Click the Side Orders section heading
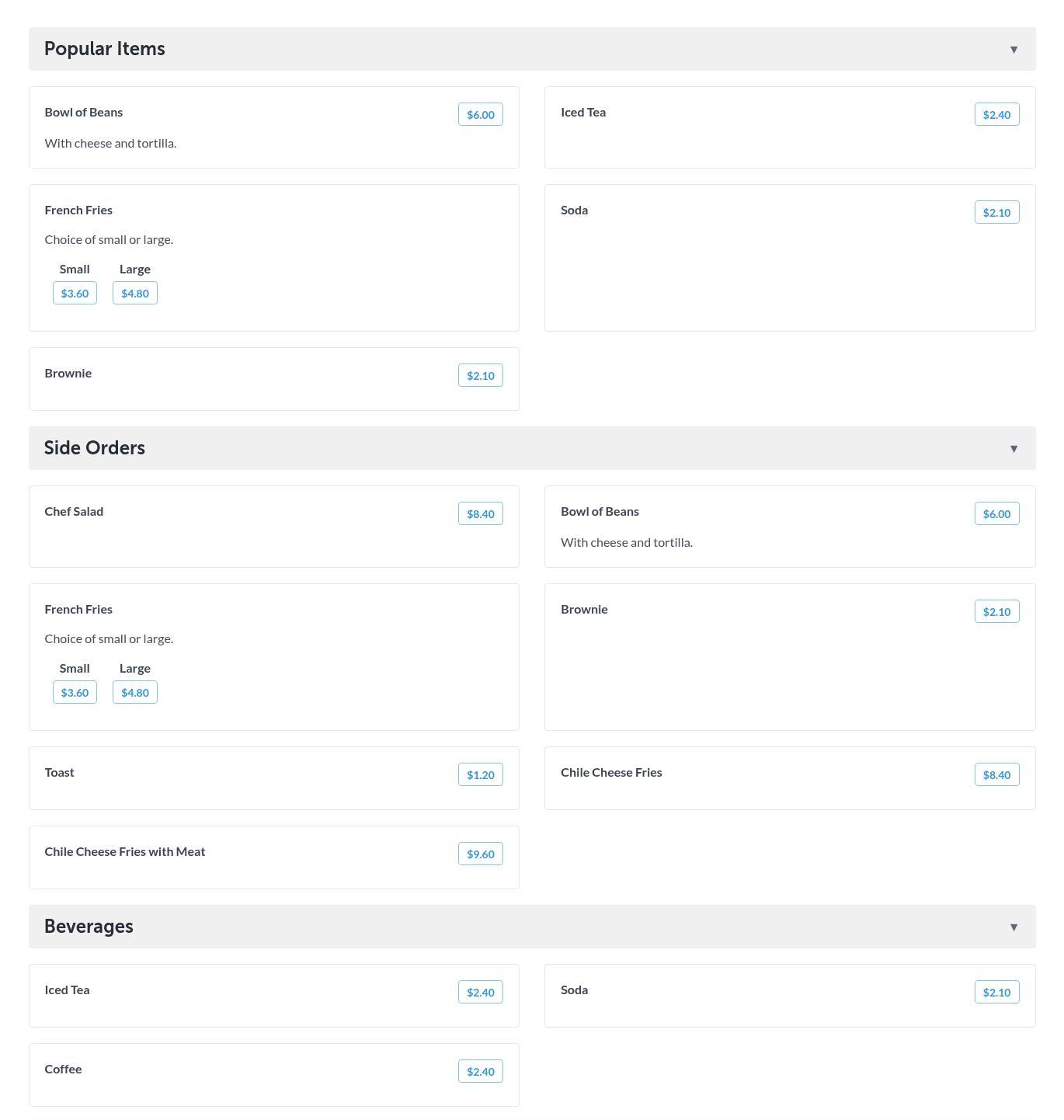Image resolution: width=1064 pixels, height=1120 pixels. pyautogui.click(x=95, y=448)
